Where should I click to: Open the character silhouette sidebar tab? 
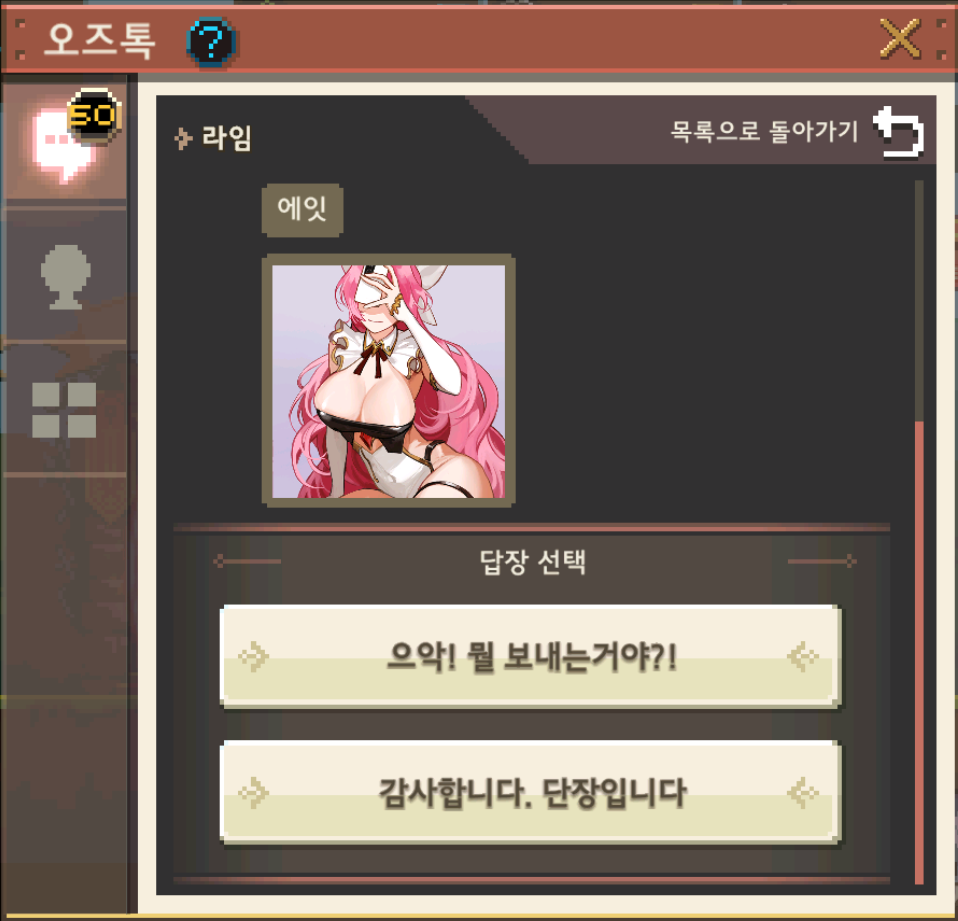pyautogui.click(x=65, y=277)
